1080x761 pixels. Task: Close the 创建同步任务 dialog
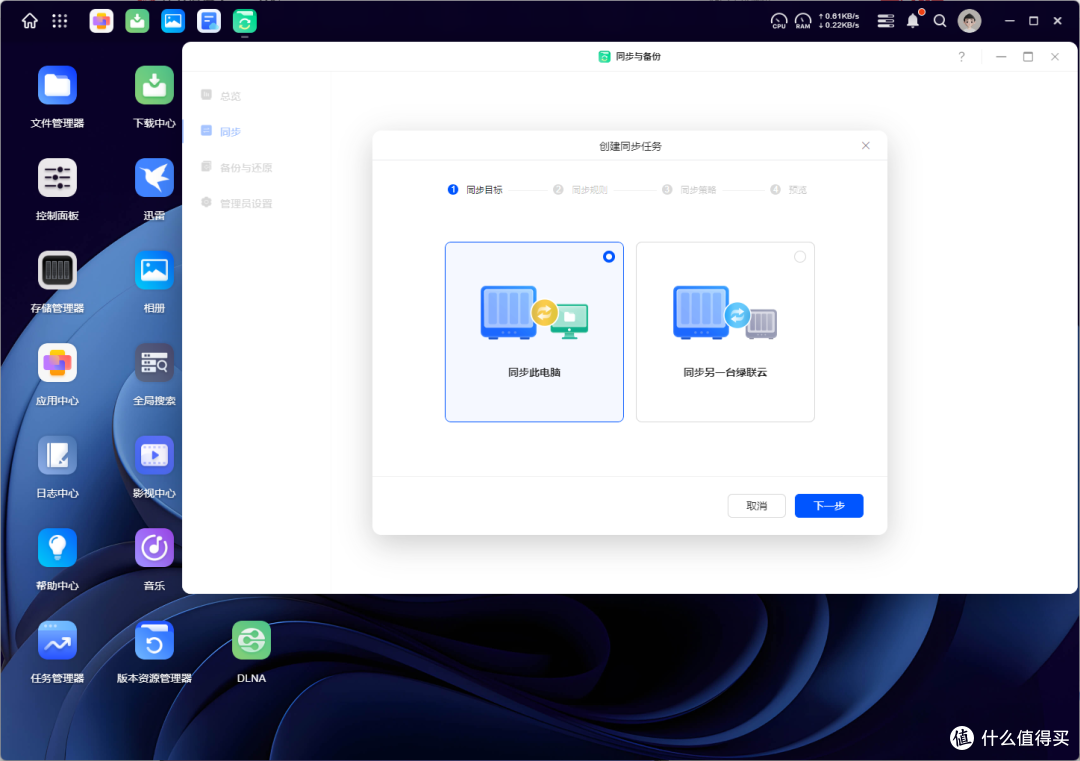pyautogui.click(x=866, y=146)
